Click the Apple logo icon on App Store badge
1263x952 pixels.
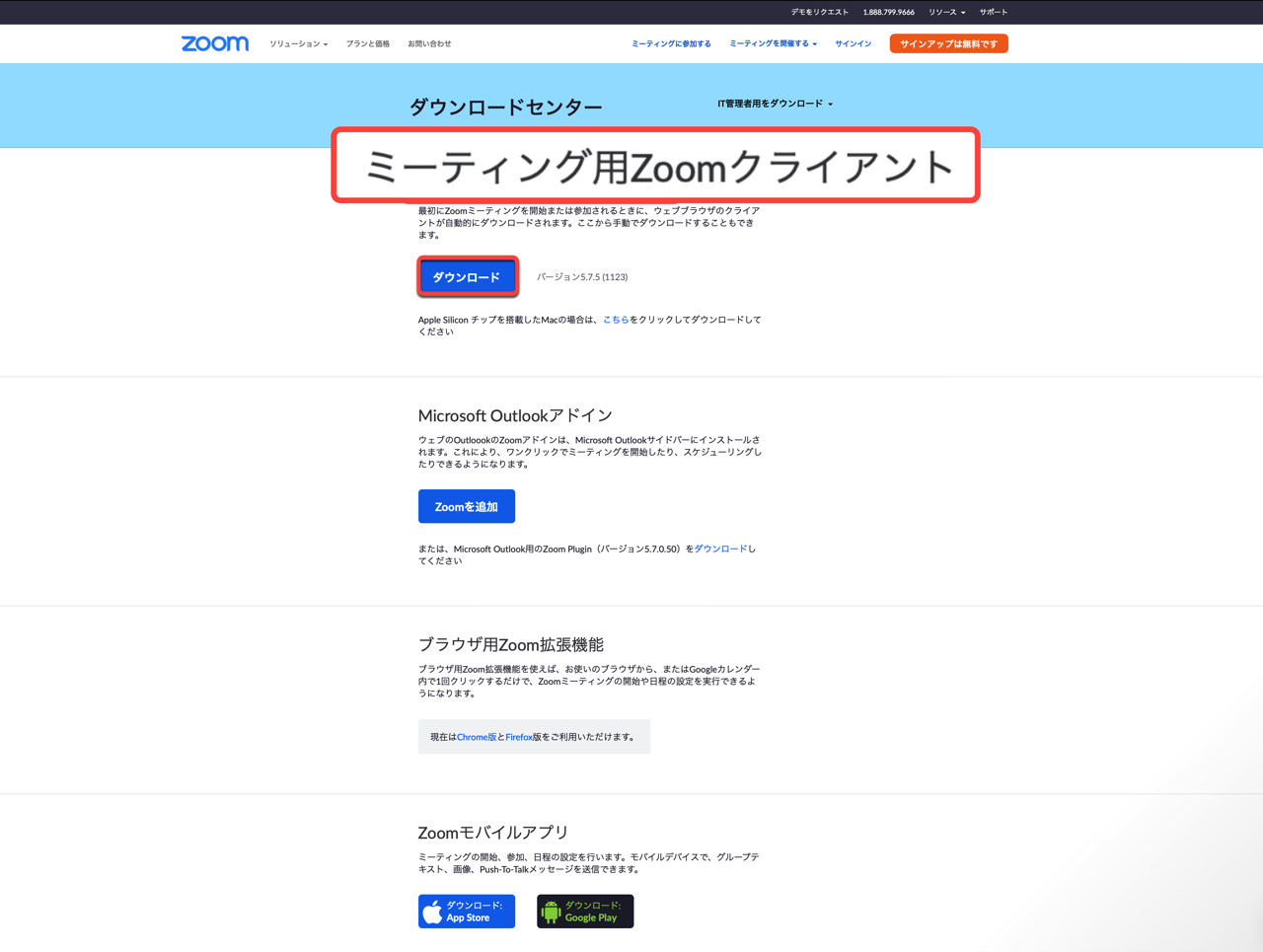tap(432, 912)
